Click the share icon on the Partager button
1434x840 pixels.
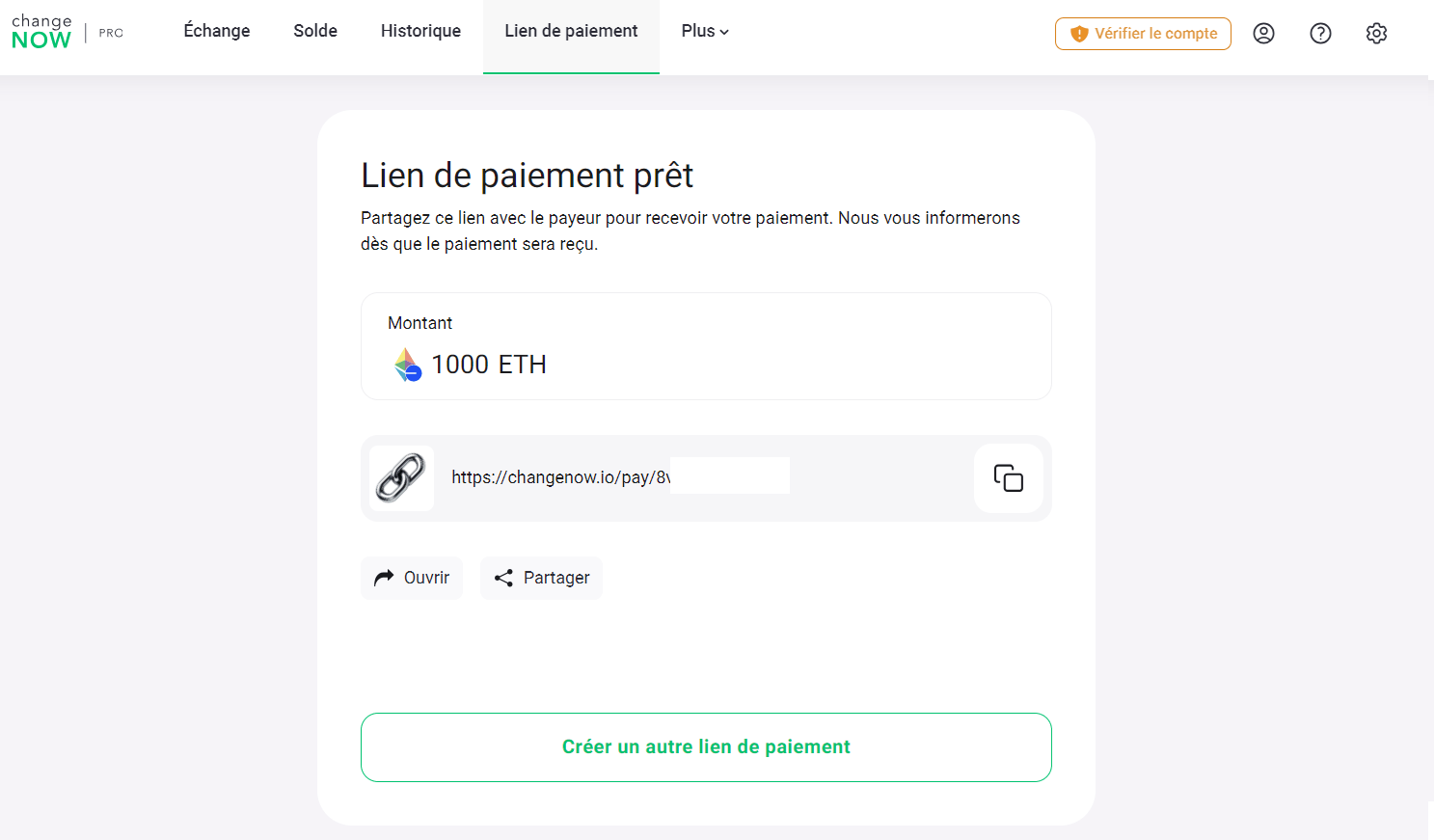(x=503, y=578)
